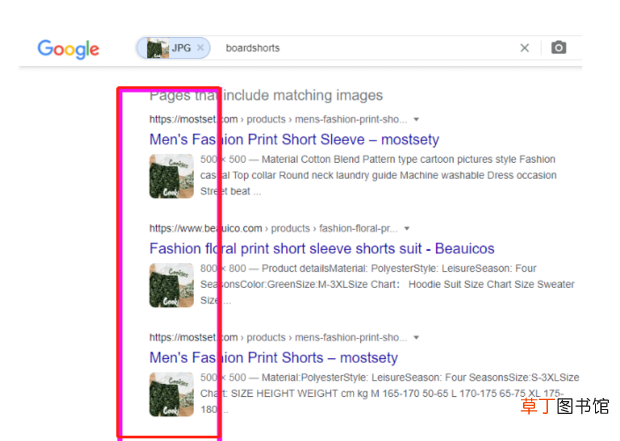Open Men's Fashion Print Shorts – mostsety result
Image resolution: width=620 pixels, height=441 pixels.
tap(274, 358)
